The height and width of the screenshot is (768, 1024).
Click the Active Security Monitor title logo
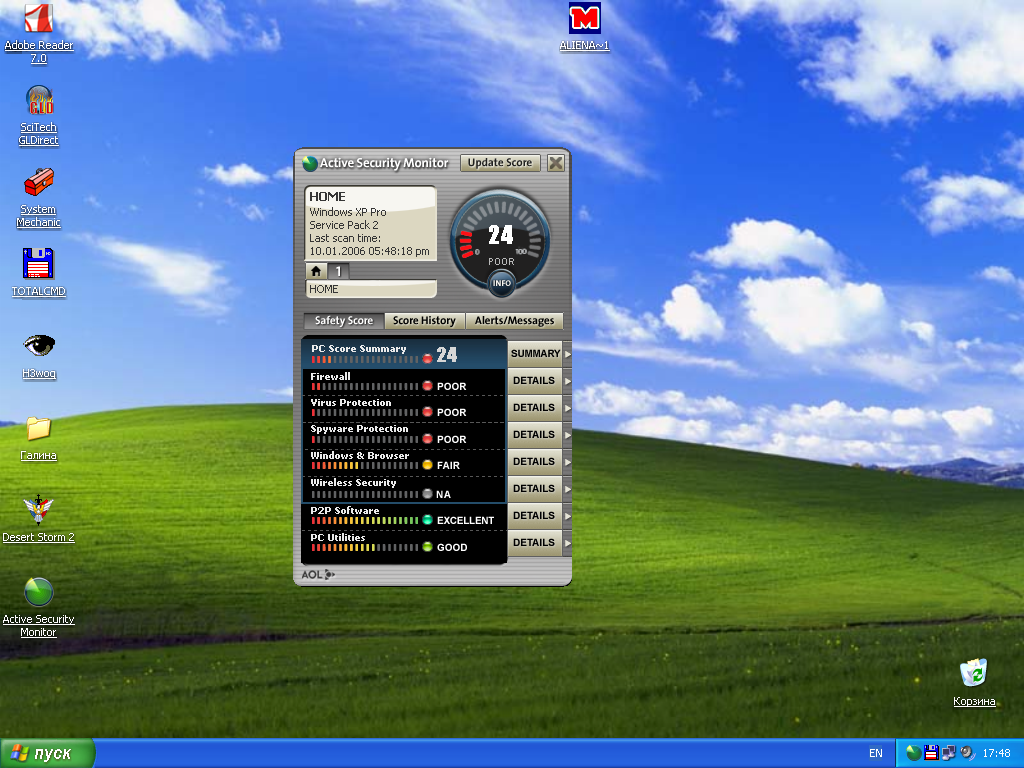pyautogui.click(x=310, y=163)
